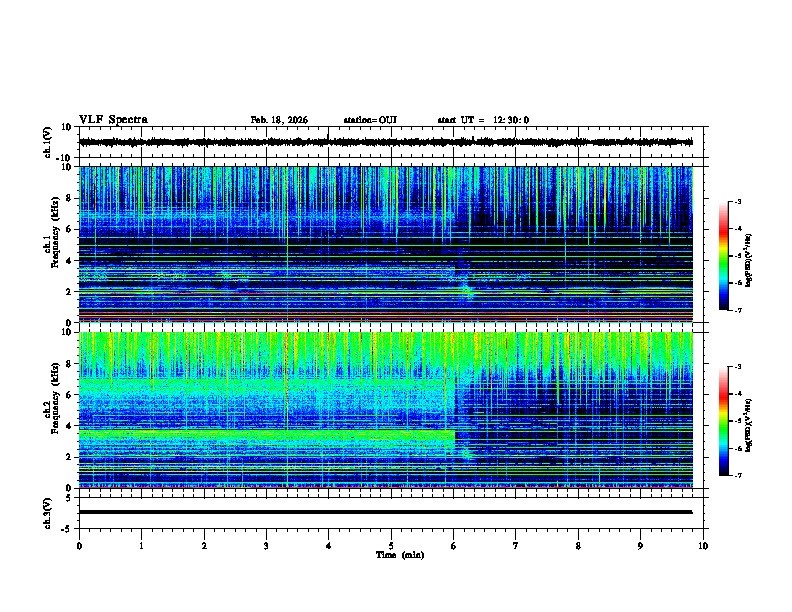Click time axis tick label "4"
The width and height of the screenshot is (792, 612).
(x=328, y=546)
